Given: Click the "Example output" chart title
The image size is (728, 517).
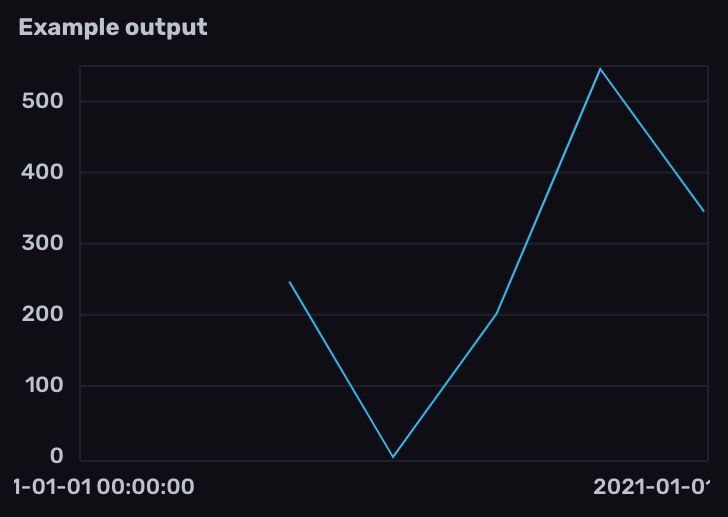Looking at the screenshot, I should [113, 27].
